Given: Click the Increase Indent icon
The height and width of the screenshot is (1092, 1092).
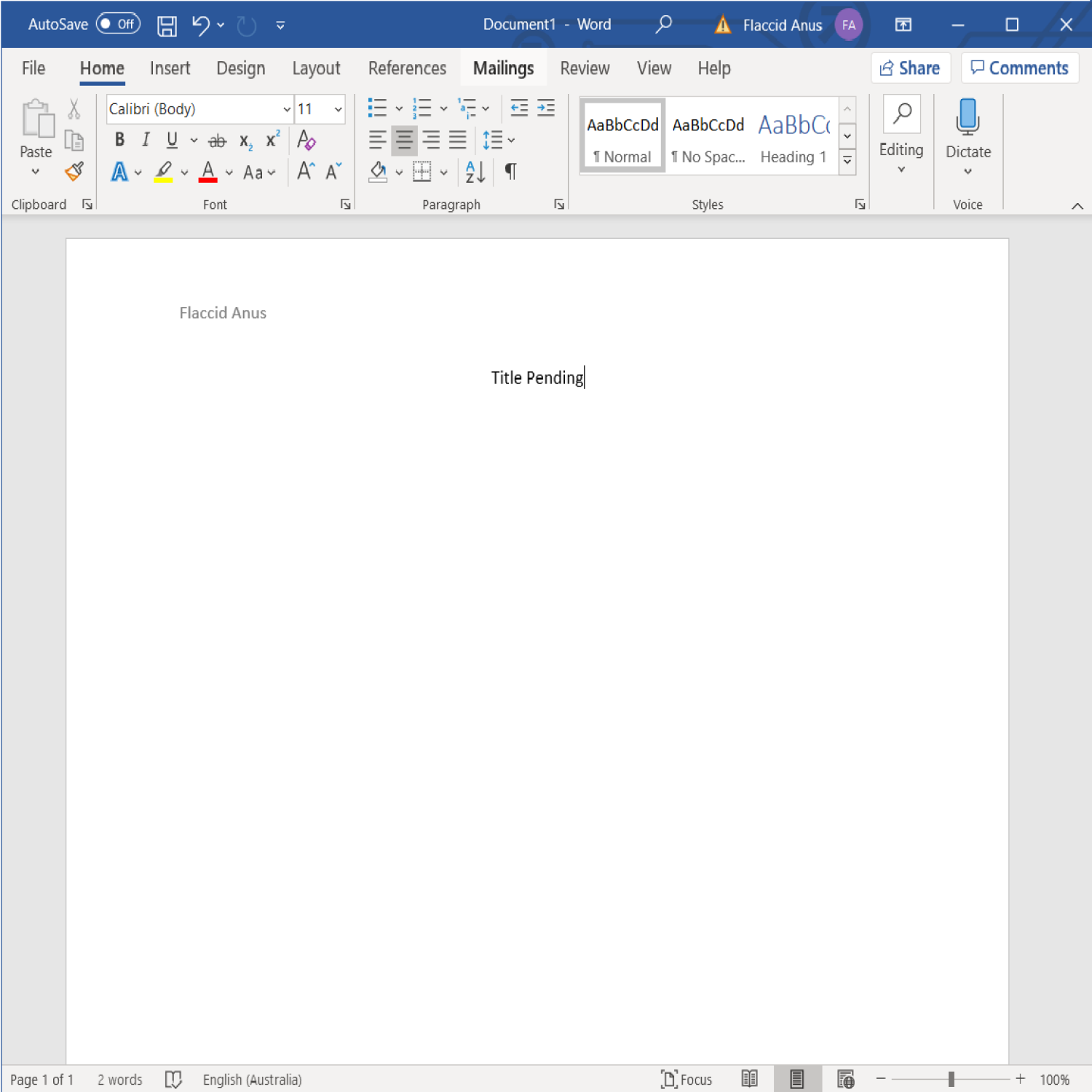Looking at the screenshot, I should [x=546, y=108].
